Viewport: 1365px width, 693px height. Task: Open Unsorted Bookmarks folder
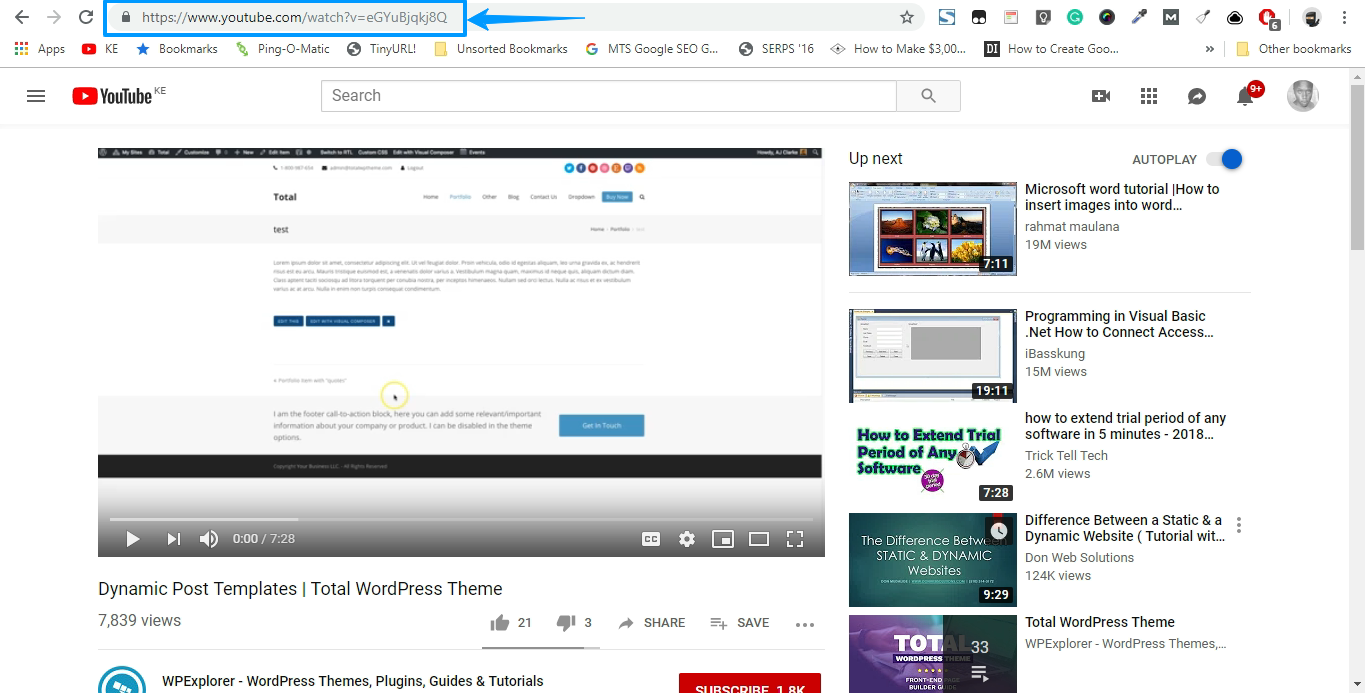[501, 48]
